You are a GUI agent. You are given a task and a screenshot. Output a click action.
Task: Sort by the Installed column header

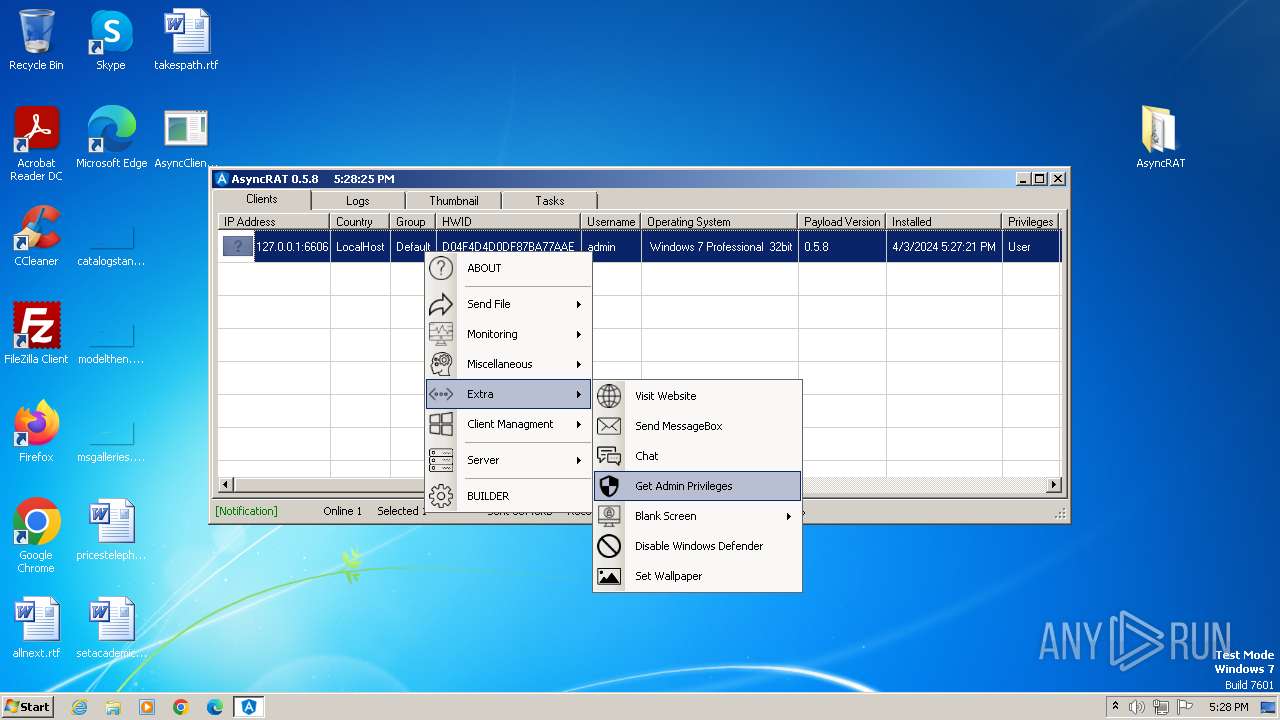(944, 222)
